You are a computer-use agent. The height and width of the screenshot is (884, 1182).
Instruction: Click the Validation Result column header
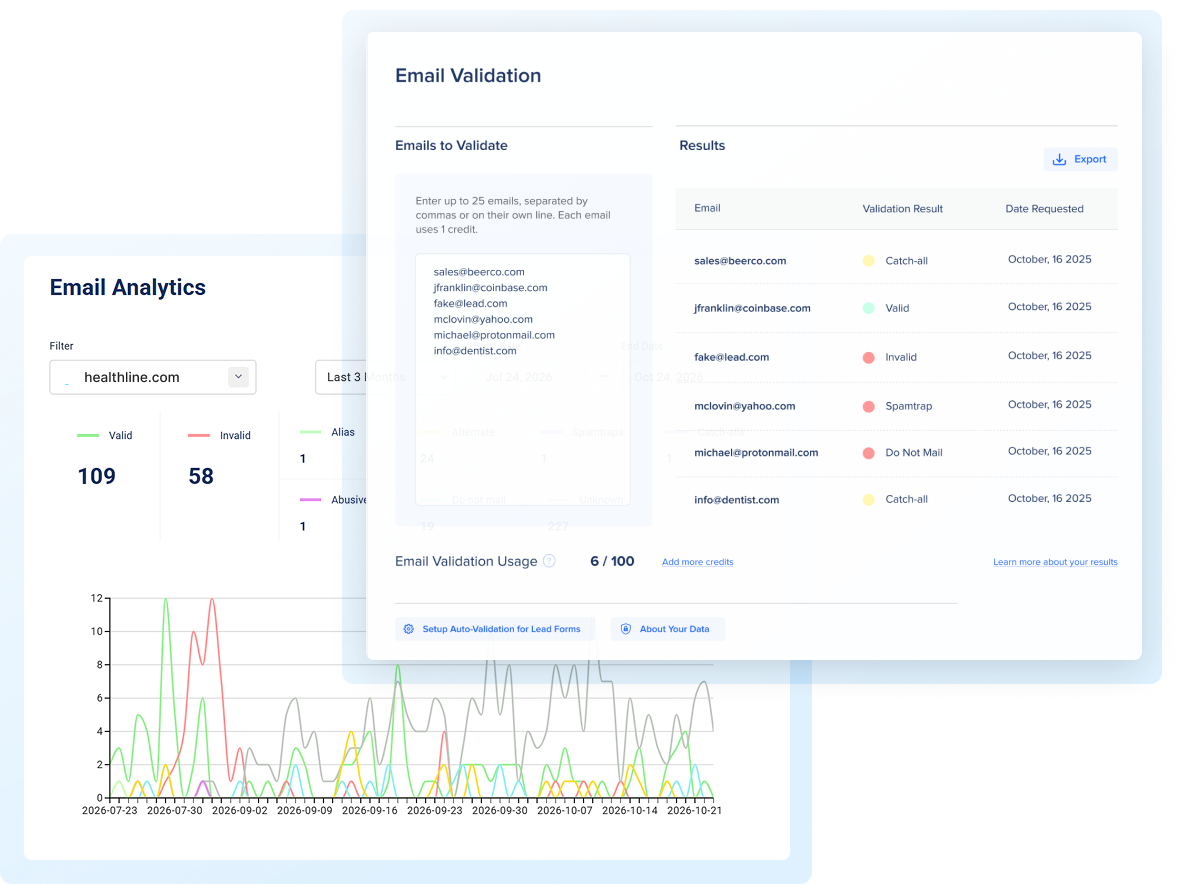pyautogui.click(x=902, y=209)
